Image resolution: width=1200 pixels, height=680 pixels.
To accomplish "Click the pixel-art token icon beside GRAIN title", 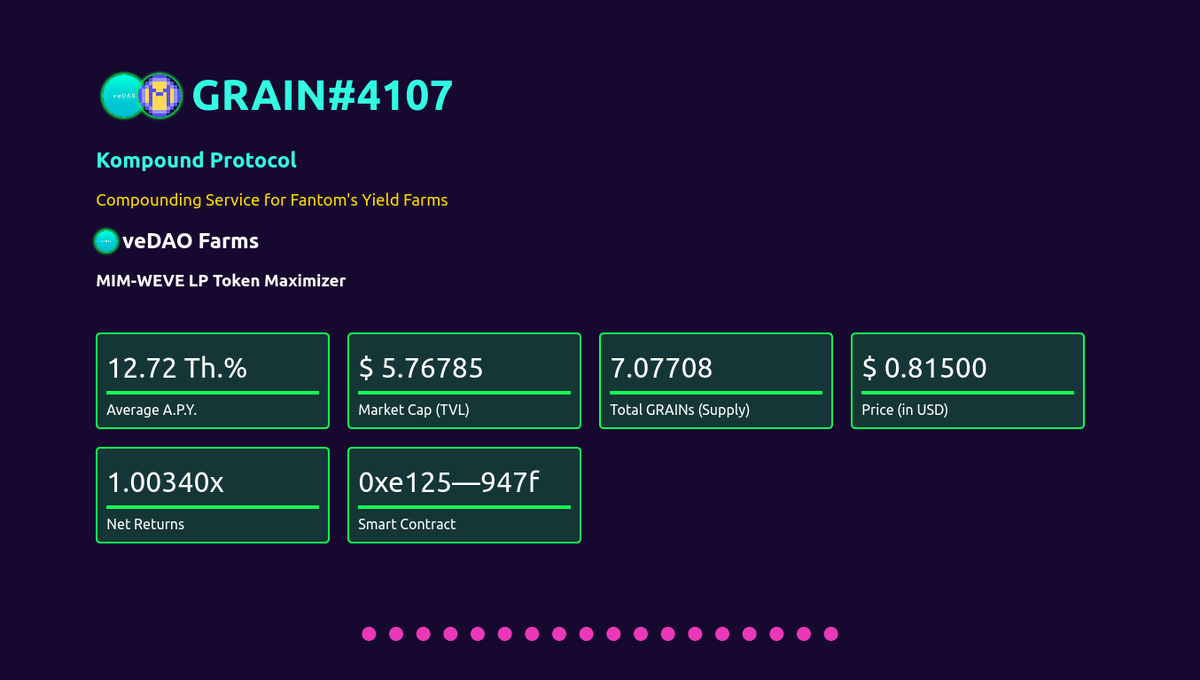I will point(159,96).
